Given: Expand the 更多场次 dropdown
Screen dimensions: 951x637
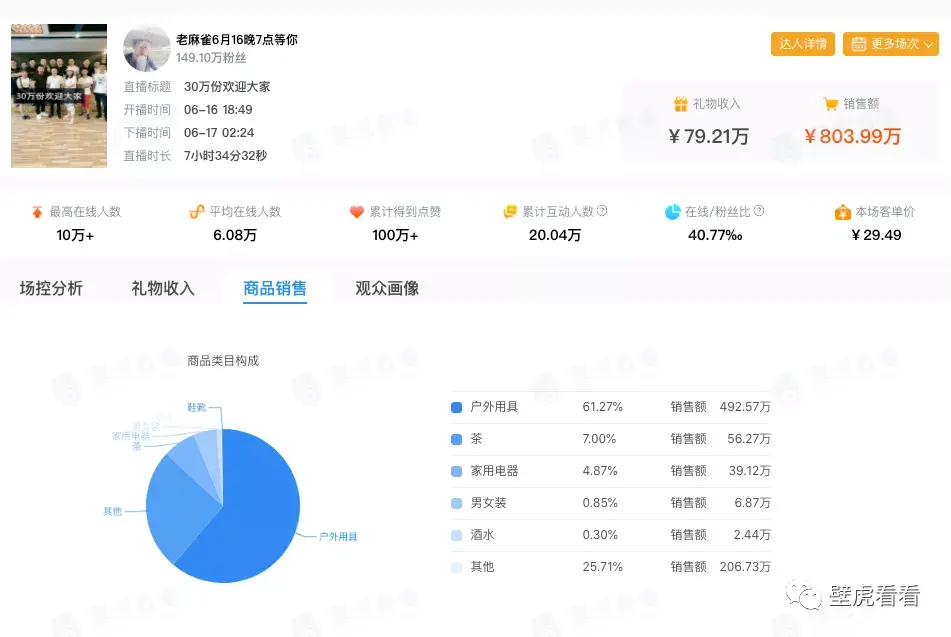Looking at the screenshot, I should coord(890,44).
